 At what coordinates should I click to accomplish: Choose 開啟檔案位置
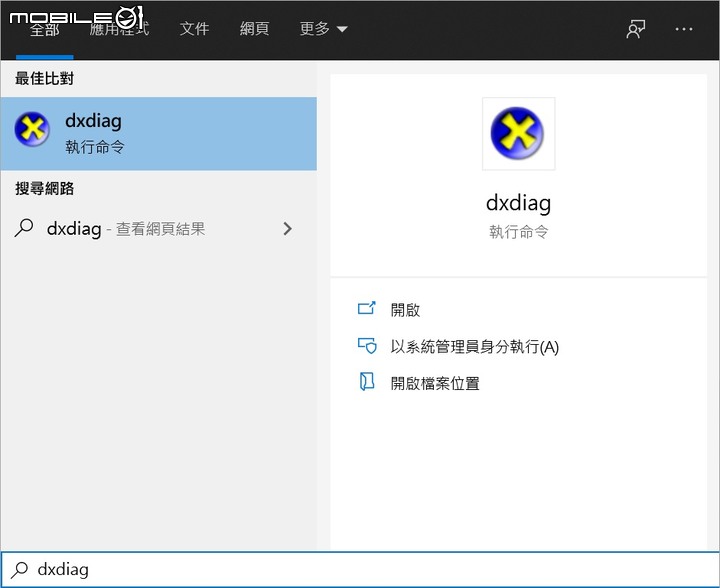pos(435,383)
